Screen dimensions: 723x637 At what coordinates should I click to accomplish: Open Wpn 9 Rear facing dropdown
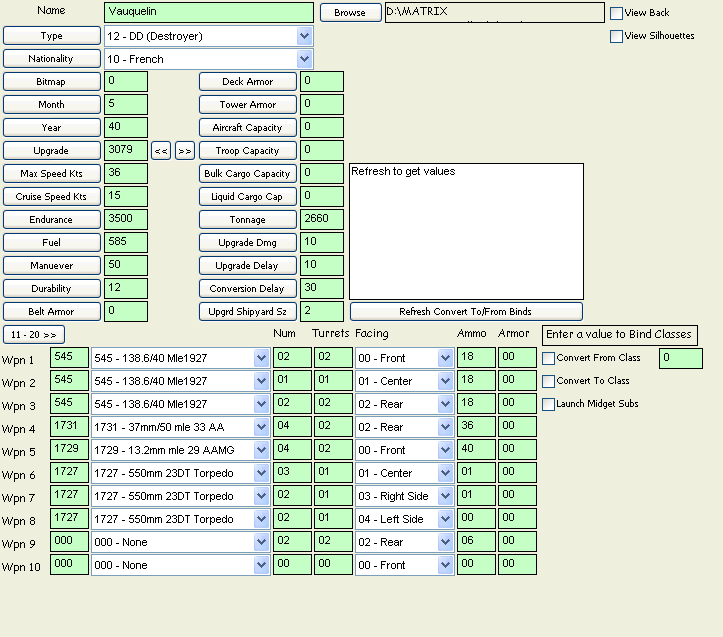click(x=445, y=542)
